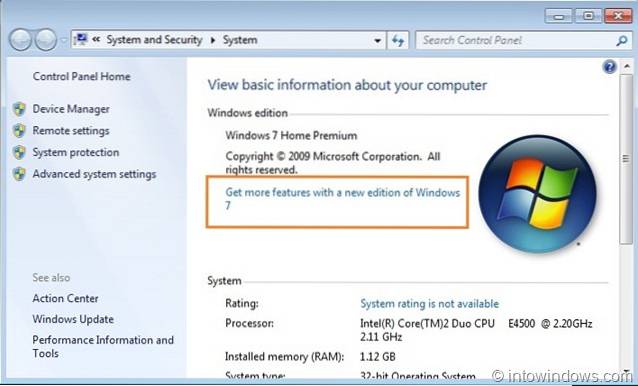The image size is (638, 386).
Task: Click the shield icon beside Device Manager
Action: [x=19, y=109]
